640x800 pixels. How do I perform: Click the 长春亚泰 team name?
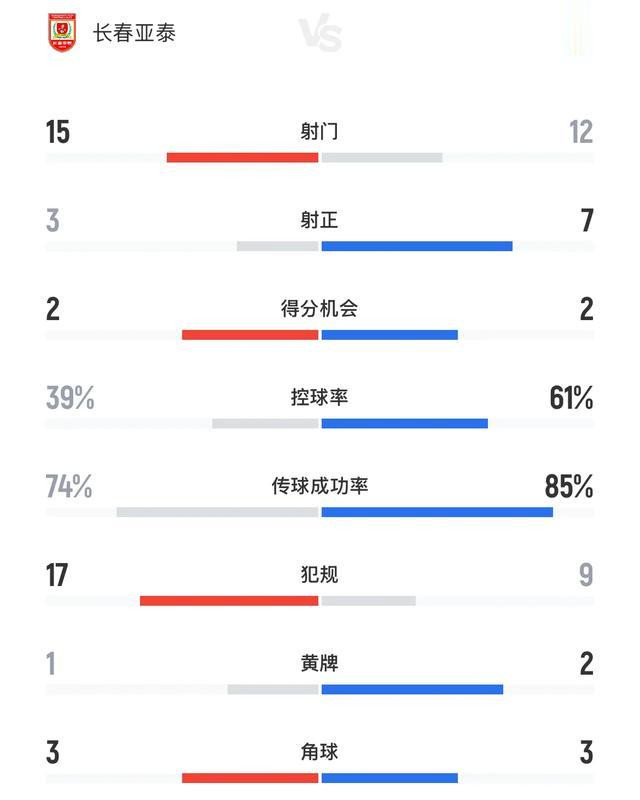(x=134, y=34)
